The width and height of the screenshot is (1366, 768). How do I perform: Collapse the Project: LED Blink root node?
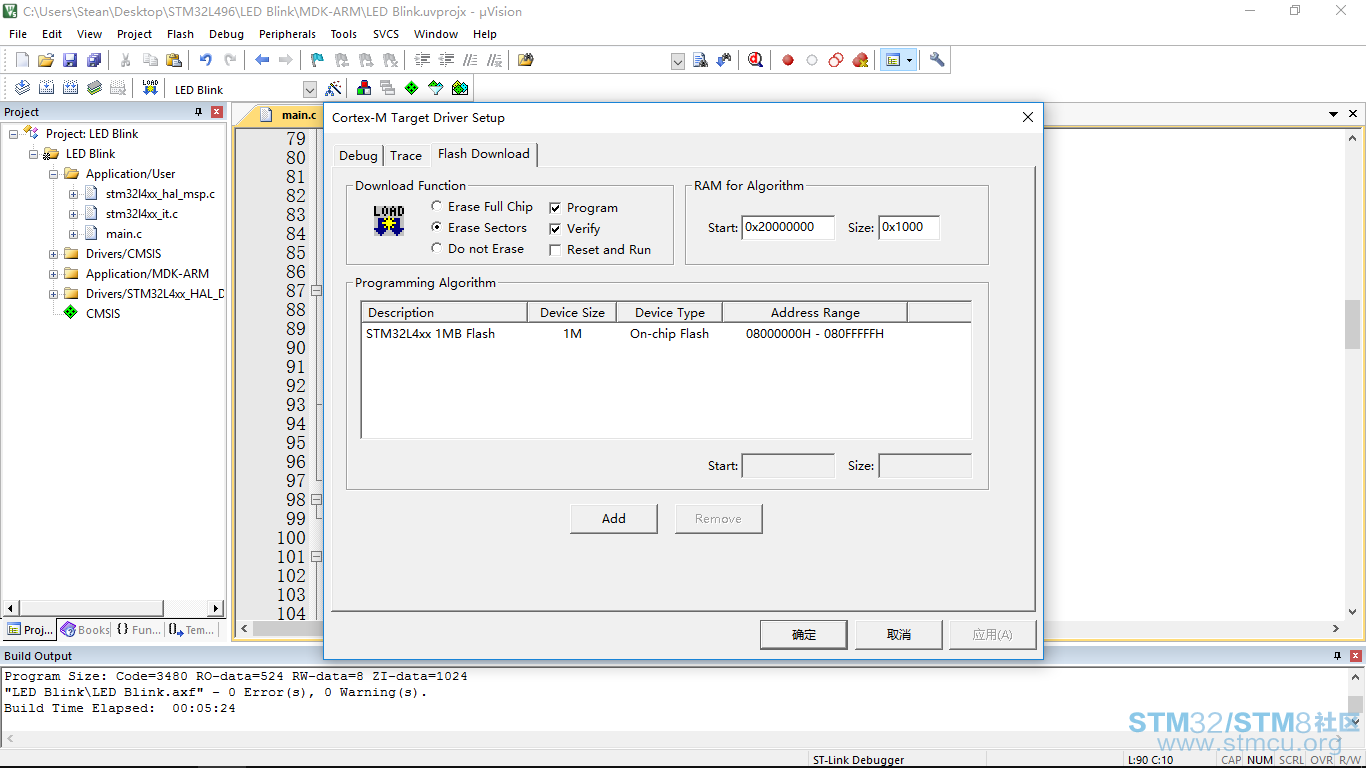tap(14, 134)
